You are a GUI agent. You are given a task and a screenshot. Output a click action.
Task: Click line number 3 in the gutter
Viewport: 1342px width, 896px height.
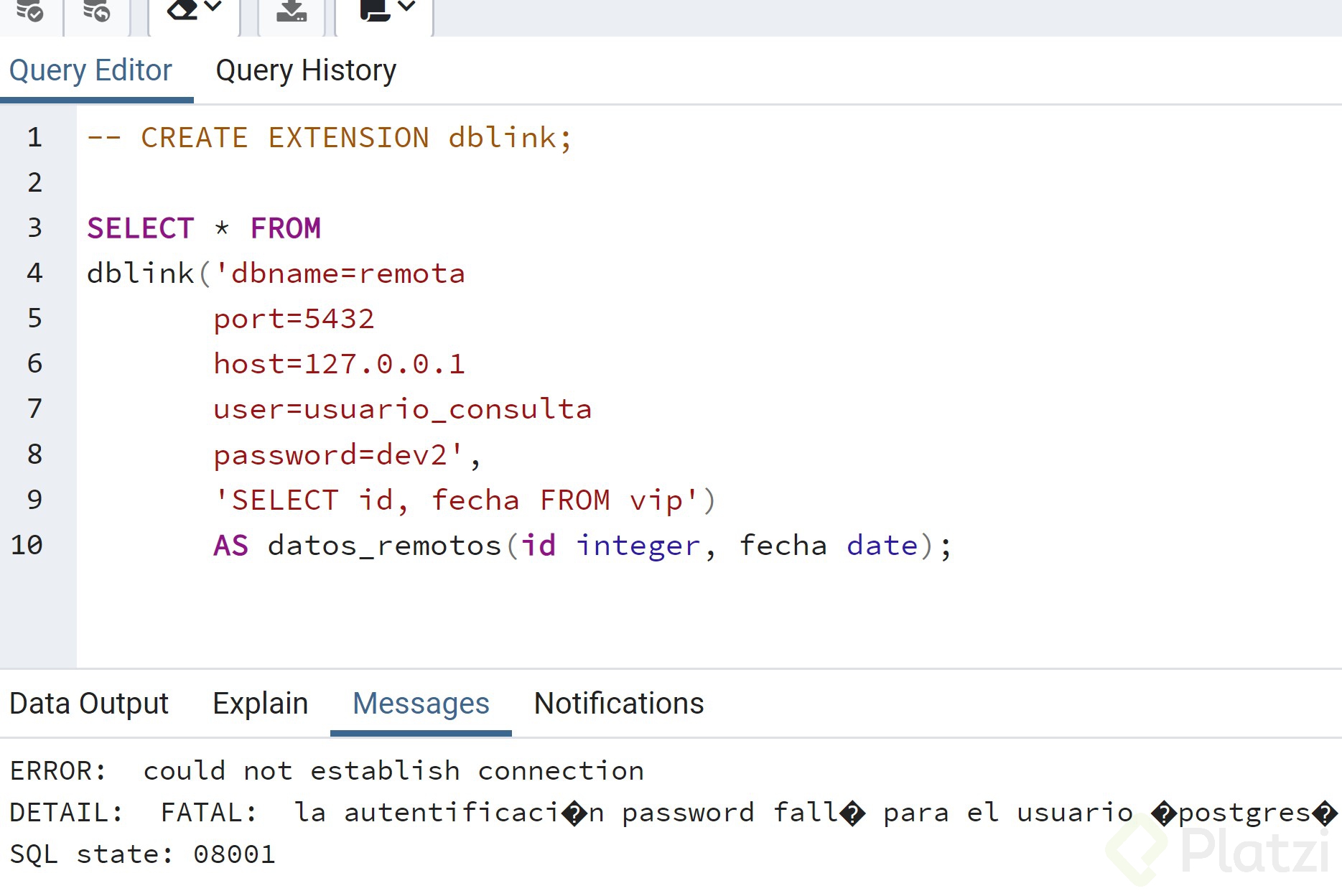point(34,228)
